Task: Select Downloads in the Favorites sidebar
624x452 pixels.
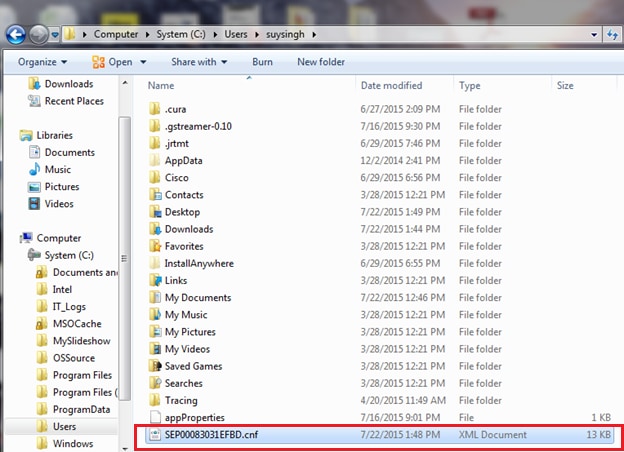Action: (x=60, y=84)
